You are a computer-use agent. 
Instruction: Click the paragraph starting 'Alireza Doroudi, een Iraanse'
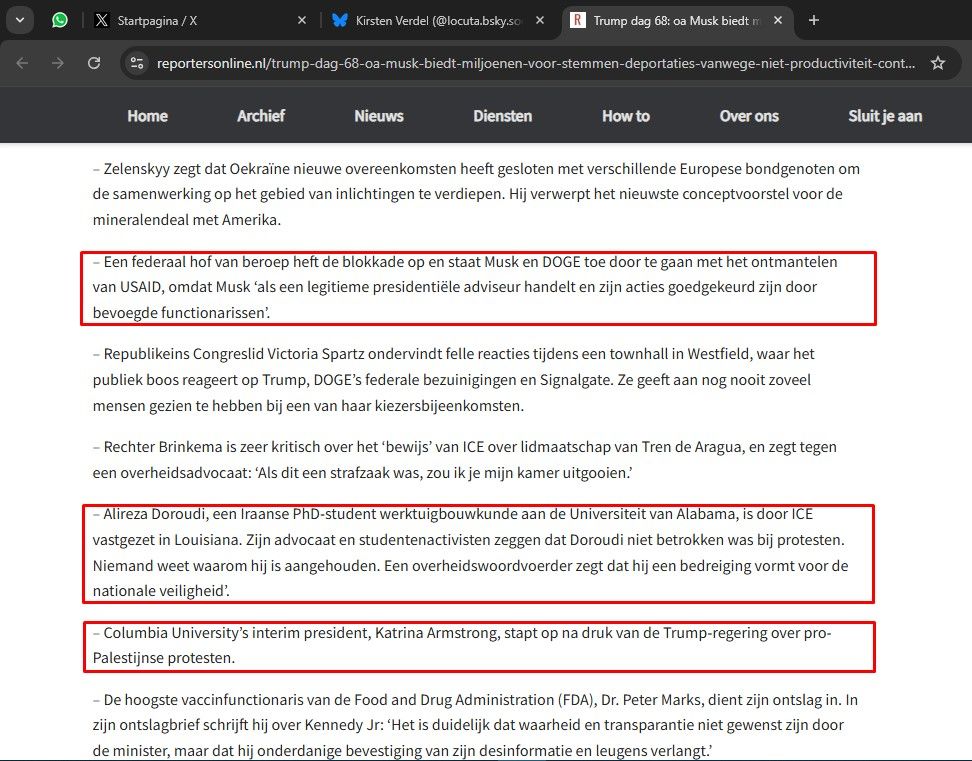tap(471, 552)
